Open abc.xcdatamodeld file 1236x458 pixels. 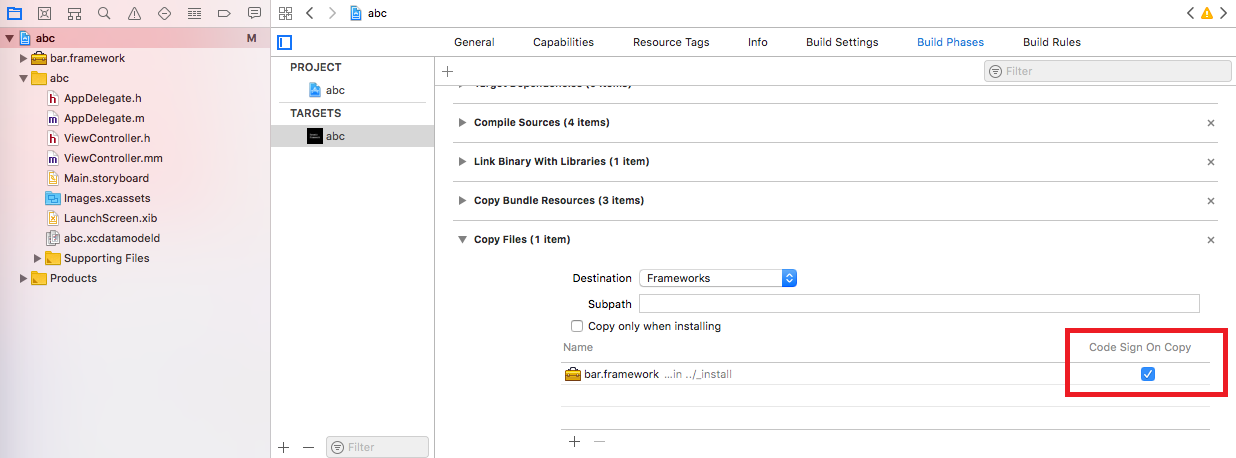pos(112,238)
